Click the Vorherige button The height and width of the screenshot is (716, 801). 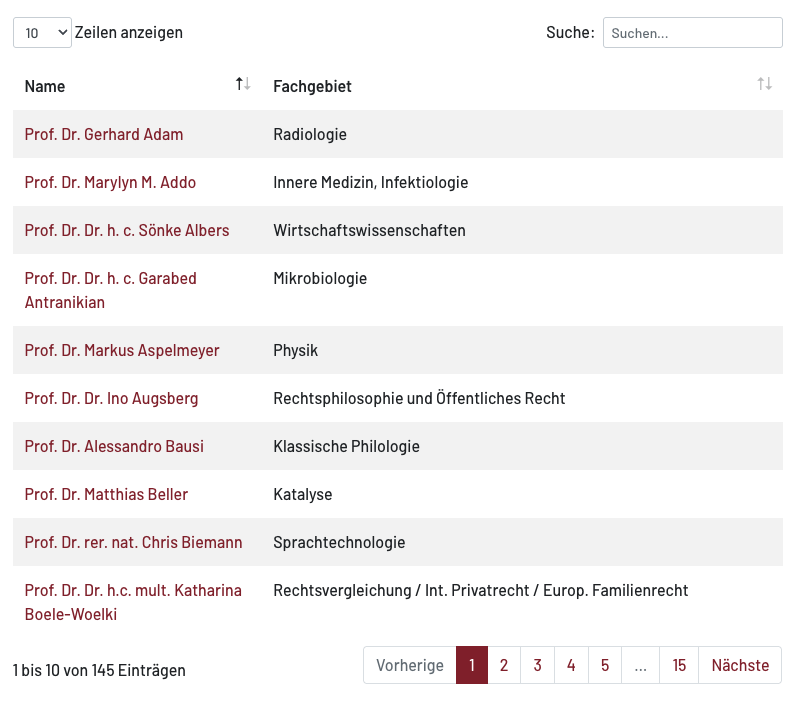[x=410, y=665]
